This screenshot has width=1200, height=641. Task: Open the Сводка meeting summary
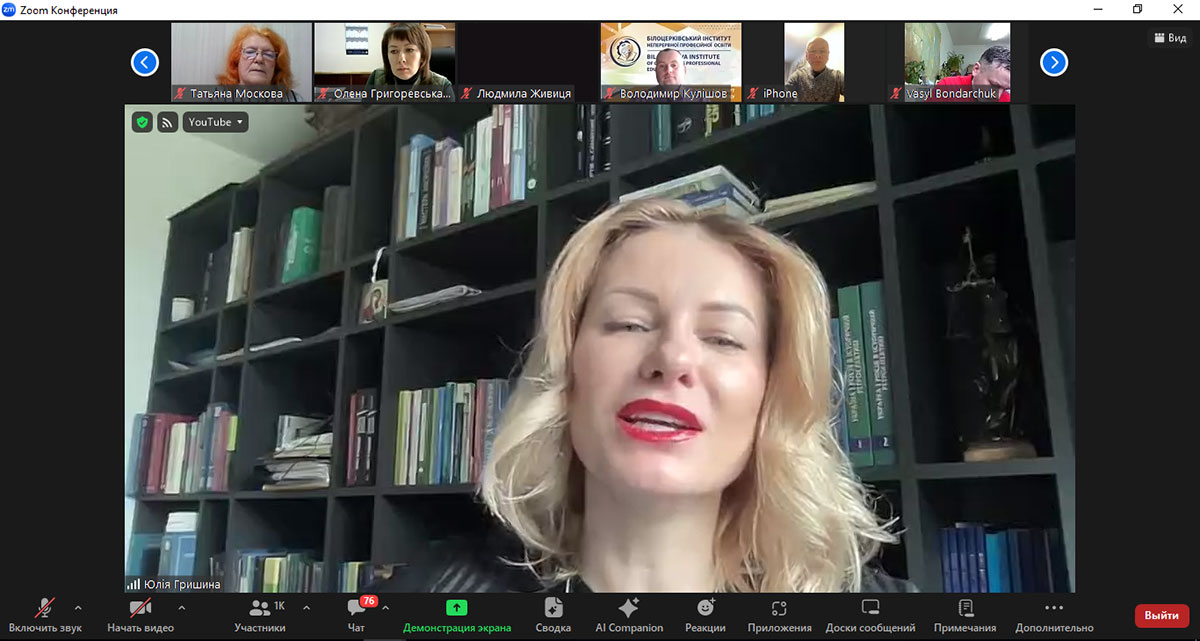tap(553, 615)
